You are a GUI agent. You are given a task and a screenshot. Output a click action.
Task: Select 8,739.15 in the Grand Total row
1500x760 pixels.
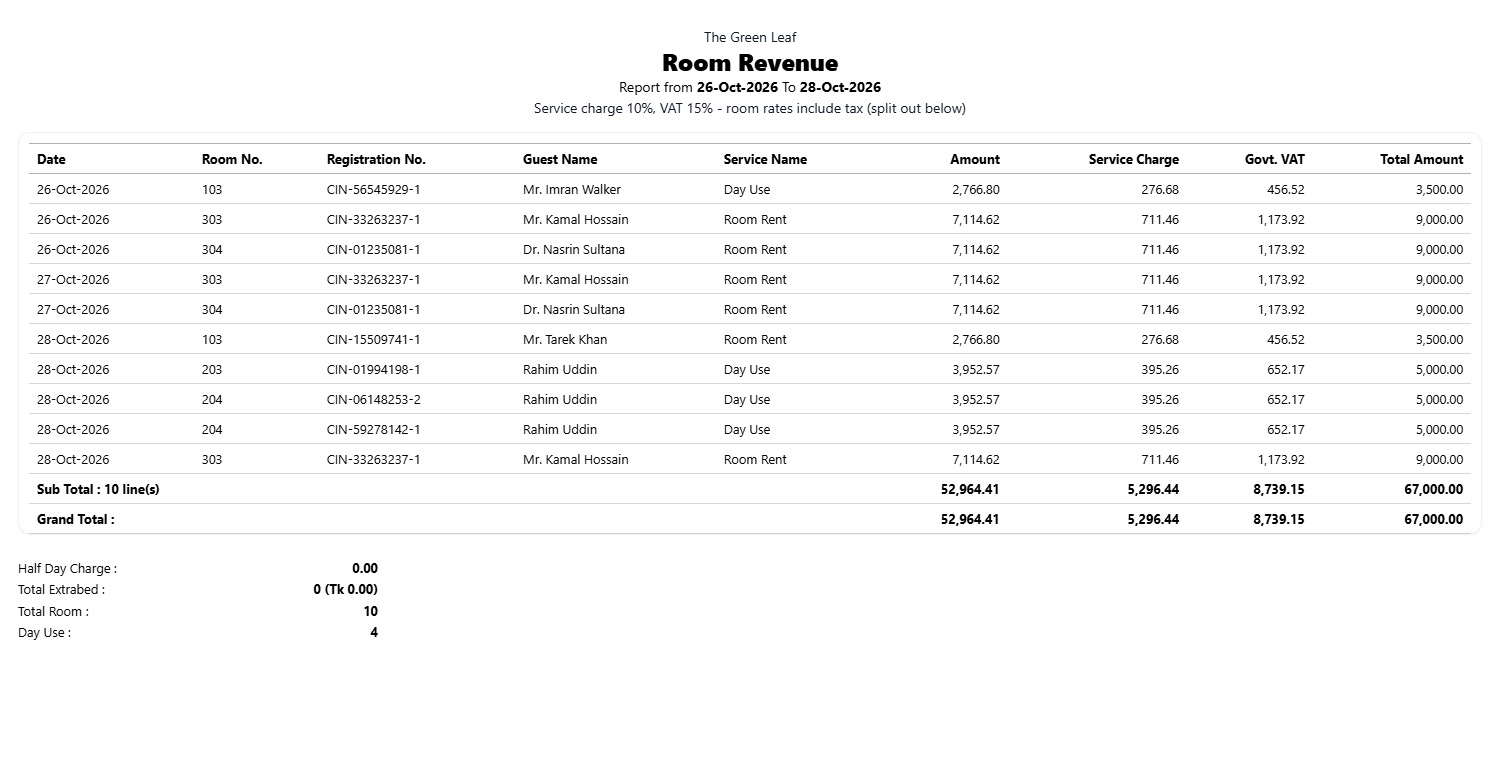pos(1279,519)
